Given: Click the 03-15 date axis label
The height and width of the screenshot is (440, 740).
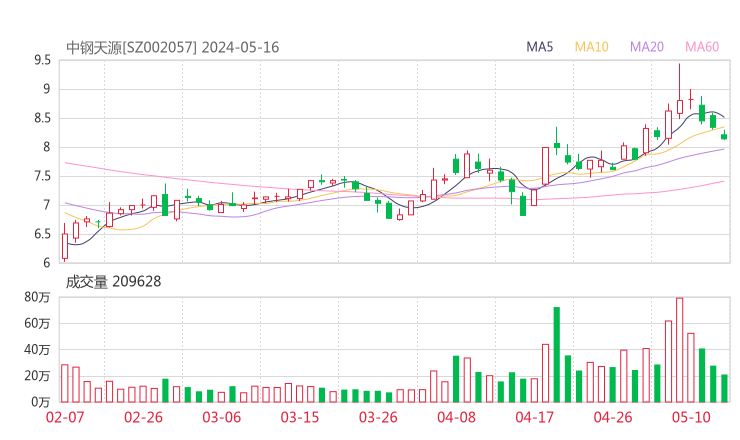Looking at the screenshot, I should pos(300,417).
